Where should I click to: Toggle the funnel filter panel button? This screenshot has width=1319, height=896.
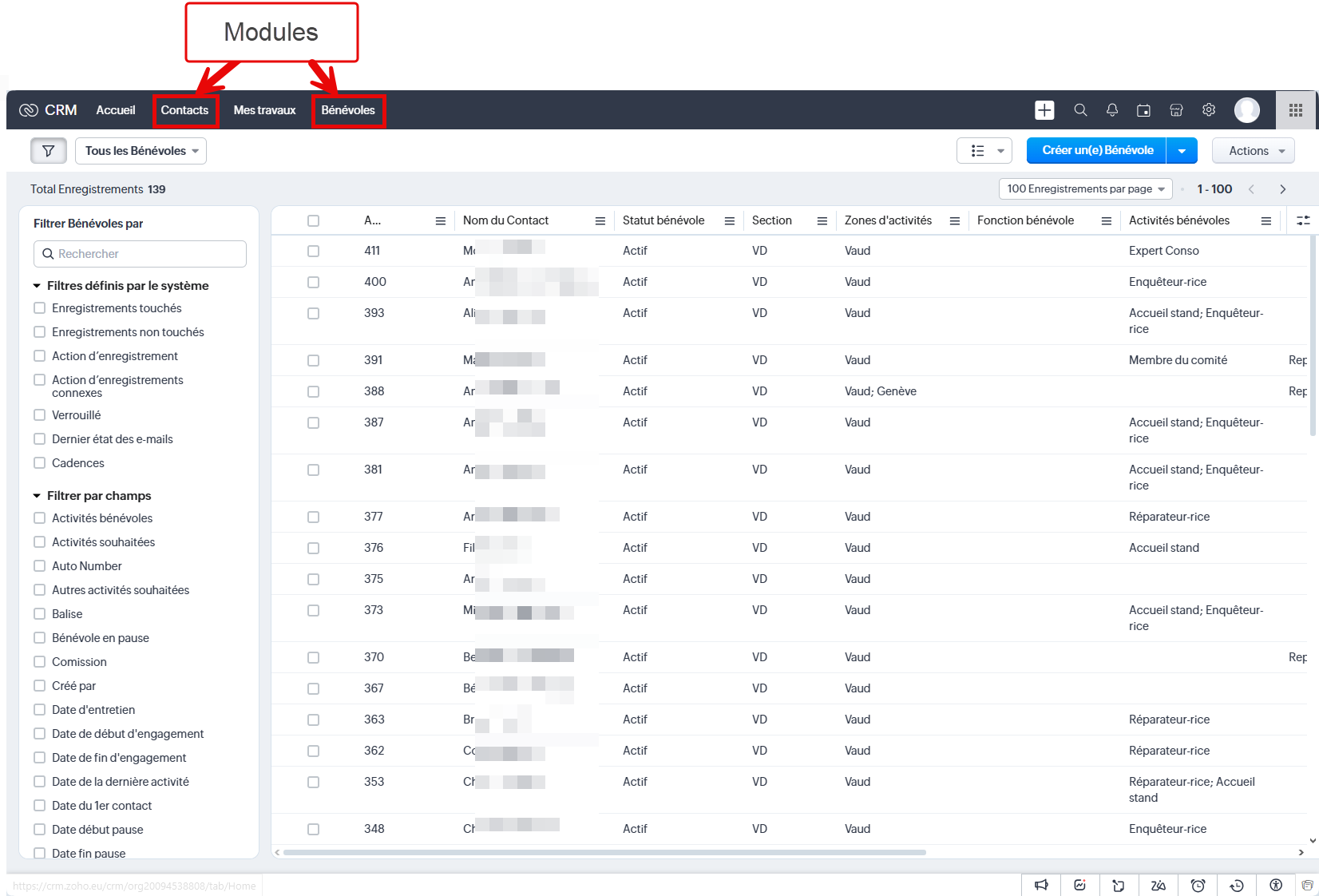pos(49,151)
